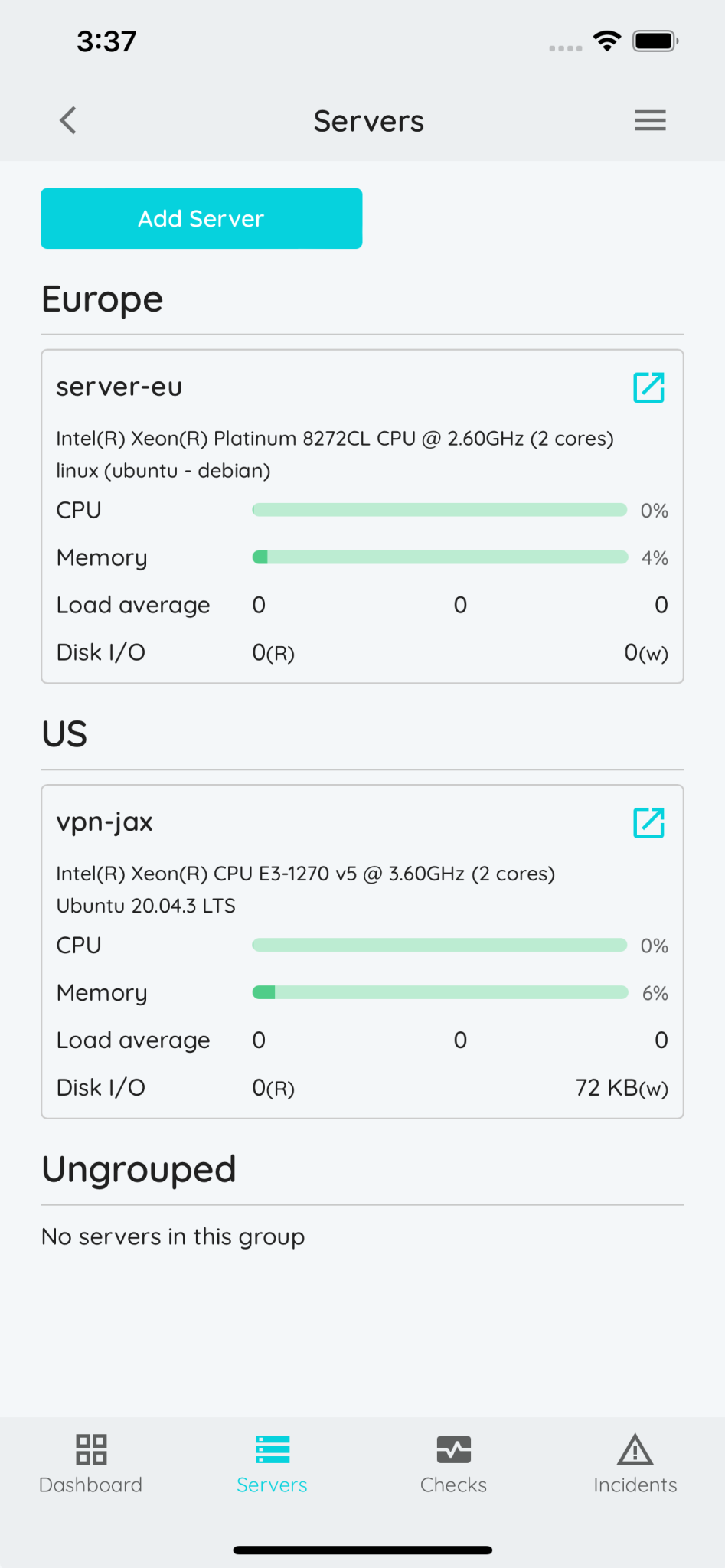The height and width of the screenshot is (1568, 725).
Task: Open the external link icon for vpn-jax
Action: (648, 822)
